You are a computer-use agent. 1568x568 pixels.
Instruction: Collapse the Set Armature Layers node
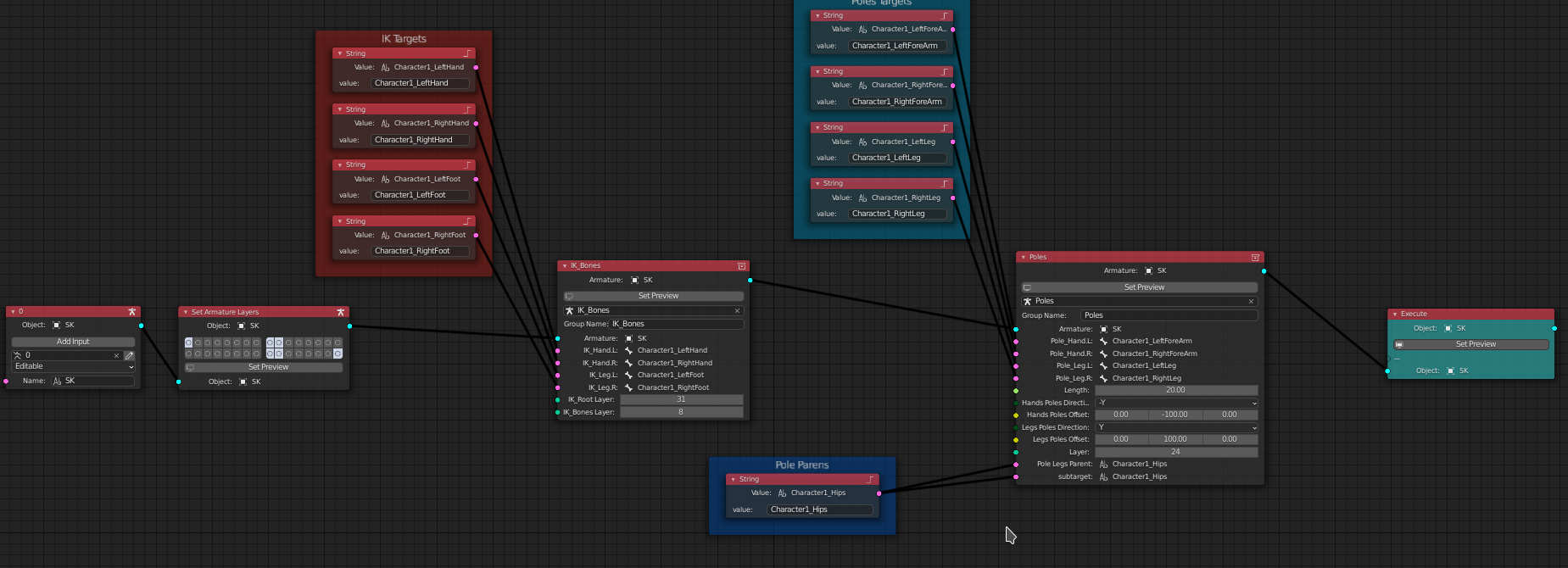point(186,312)
